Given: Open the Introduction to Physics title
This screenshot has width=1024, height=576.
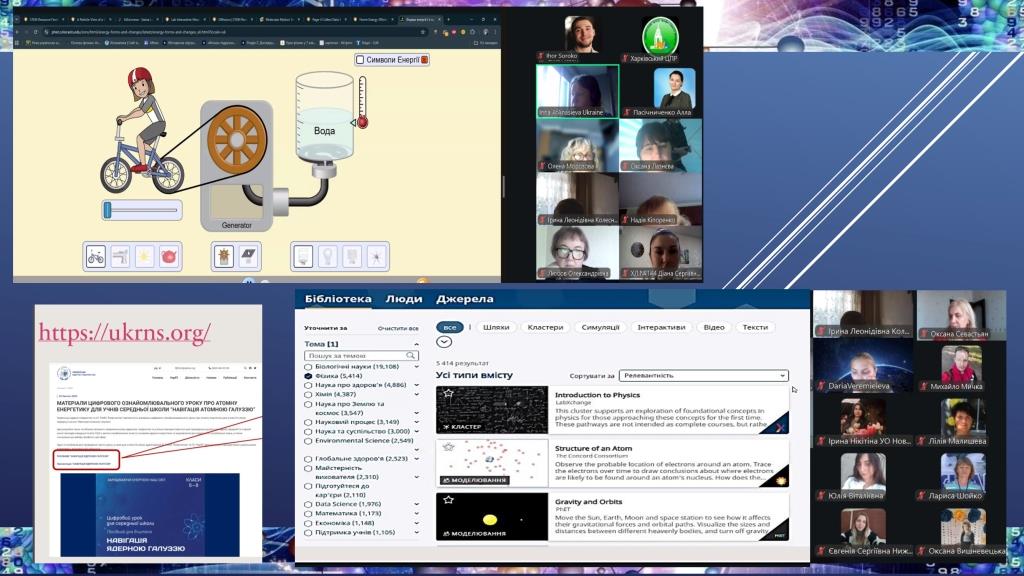Looking at the screenshot, I should [598, 395].
